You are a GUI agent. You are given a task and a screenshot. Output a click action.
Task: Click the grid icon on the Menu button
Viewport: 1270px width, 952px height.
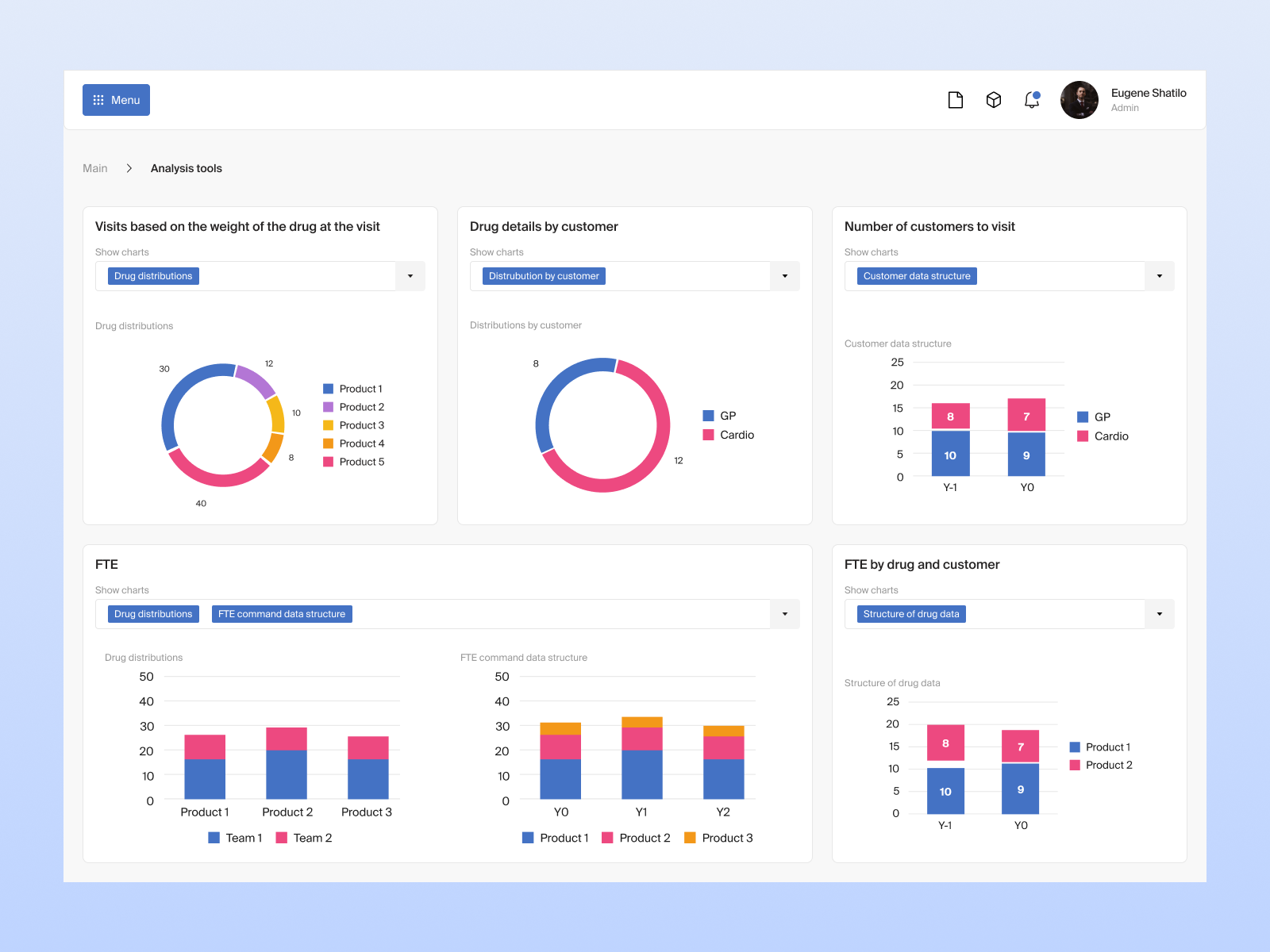98,99
